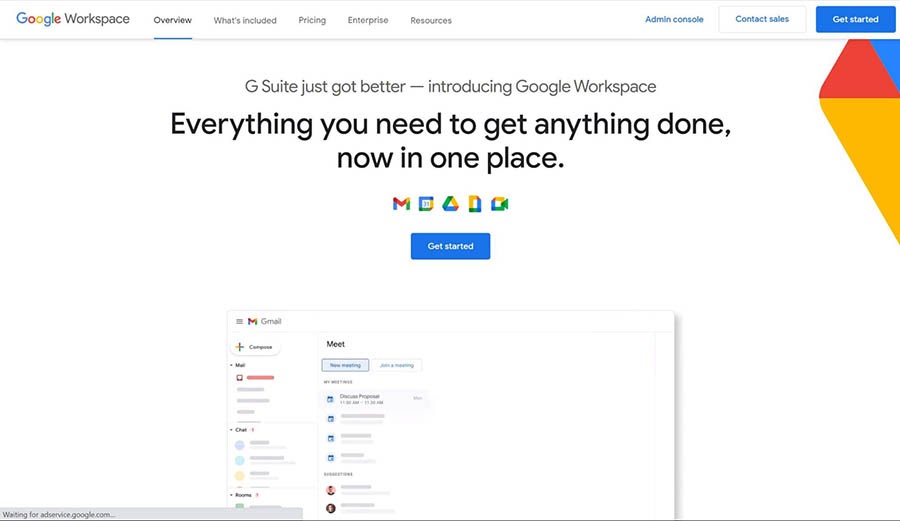This screenshot has height=521, width=900.
Task: Open the Enterprise tab
Action: coord(368,20)
